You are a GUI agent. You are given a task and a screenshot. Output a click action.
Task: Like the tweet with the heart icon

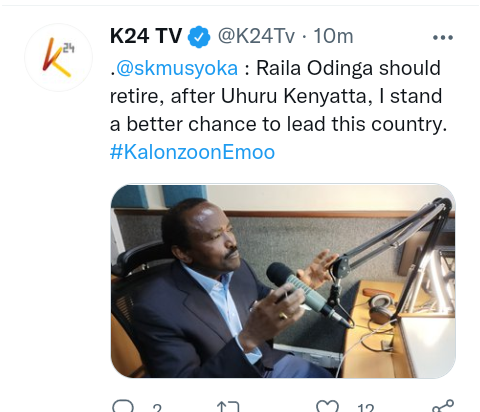[x=327, y=406]
